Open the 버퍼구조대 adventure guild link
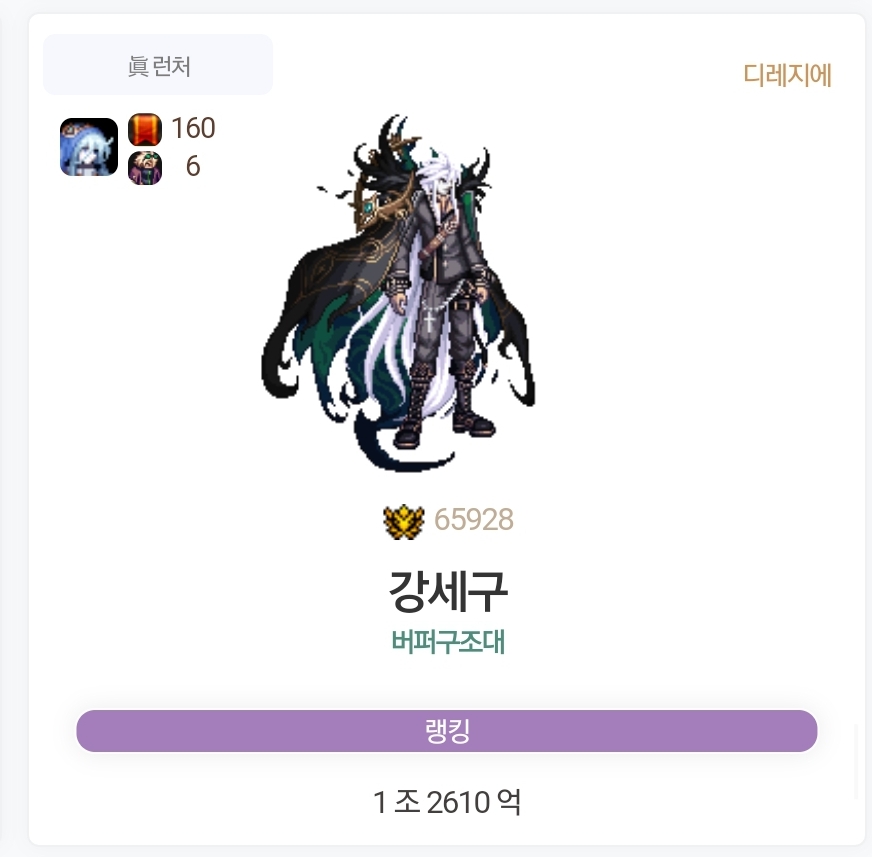The width and height of the screenshot is (872, 857). (448, 642)
